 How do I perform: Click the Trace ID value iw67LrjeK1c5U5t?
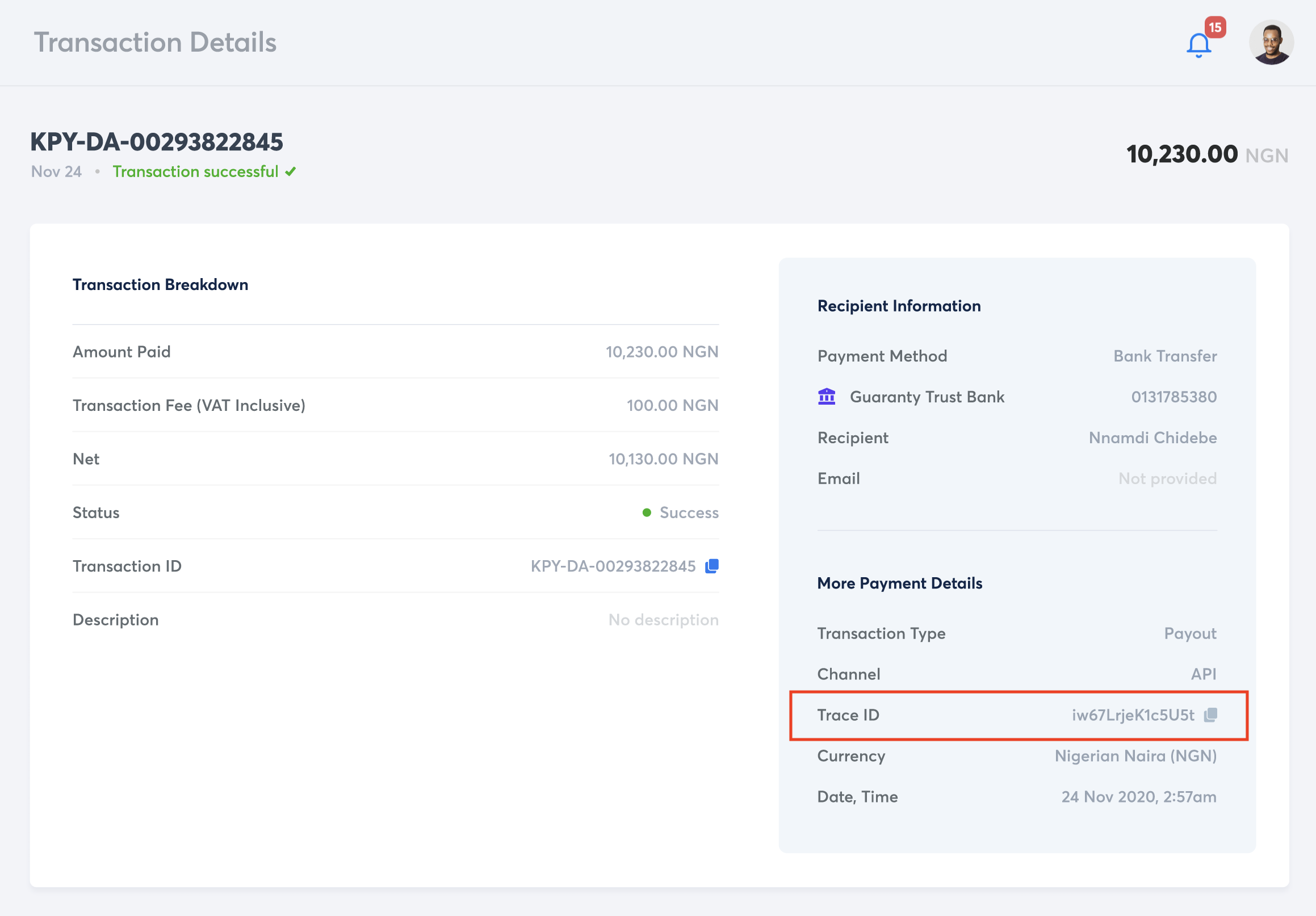click(x=1133, y=715)
